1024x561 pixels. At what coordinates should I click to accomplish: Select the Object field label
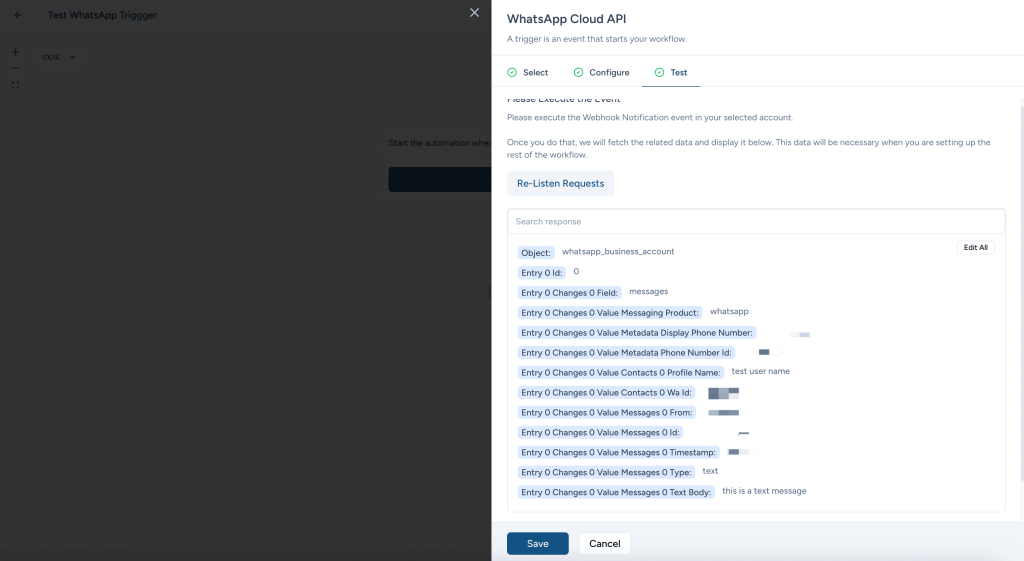coord(536,253)
